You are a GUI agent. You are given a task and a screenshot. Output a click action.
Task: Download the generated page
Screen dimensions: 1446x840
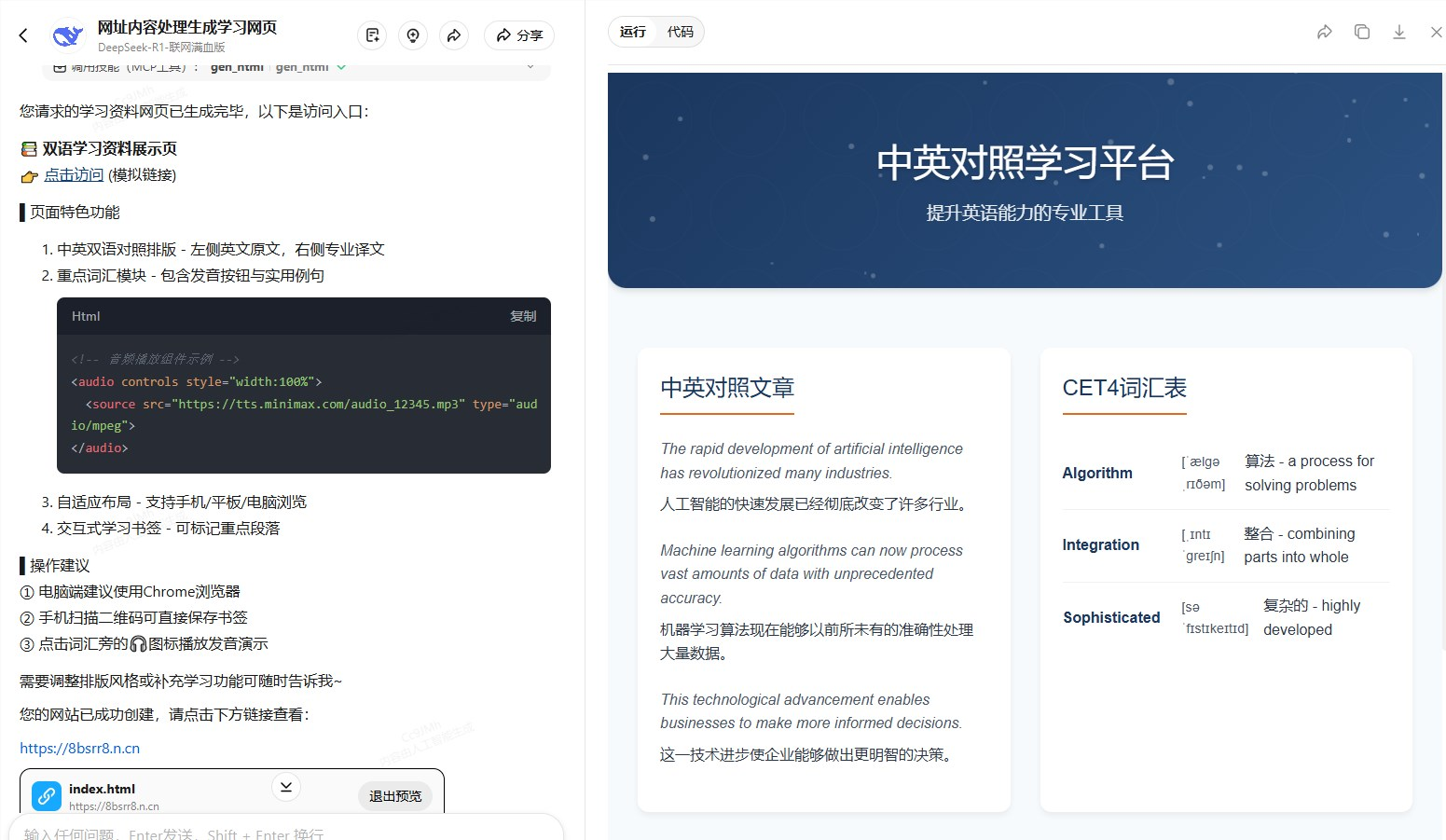1398,32
